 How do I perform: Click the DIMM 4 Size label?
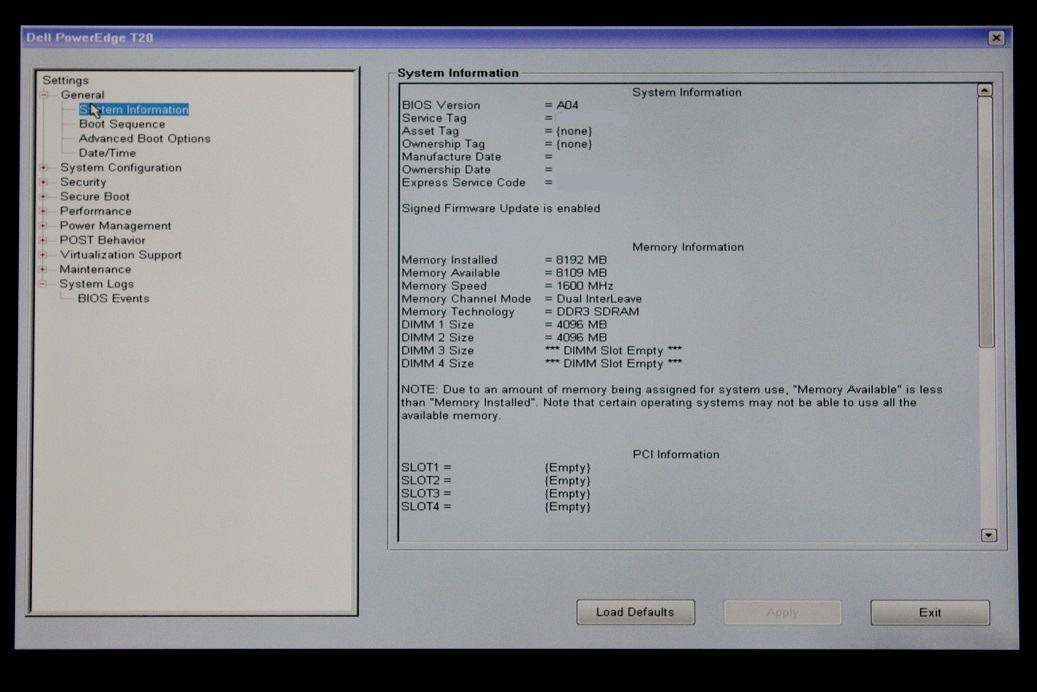point(437,363)
